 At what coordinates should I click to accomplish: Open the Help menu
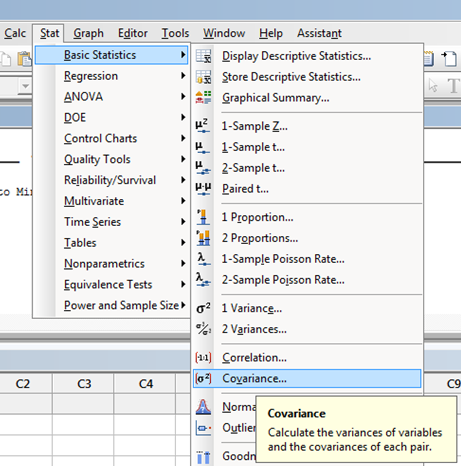click(271, 33)
